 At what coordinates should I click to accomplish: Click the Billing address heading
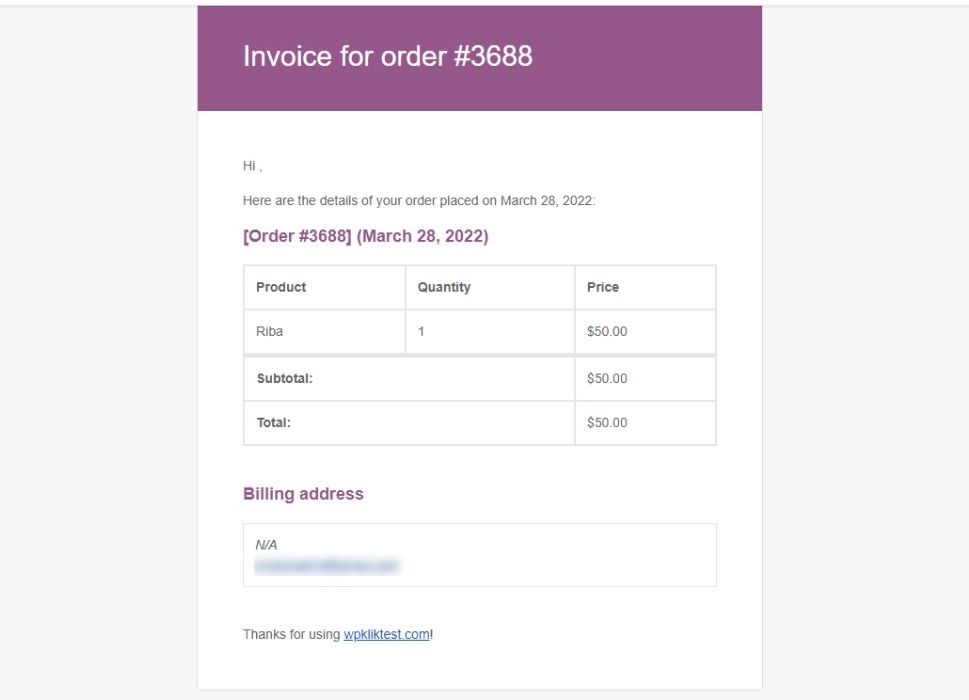tap(303, 494)
